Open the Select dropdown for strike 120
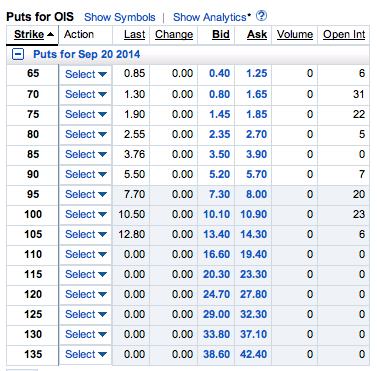377x371 pixels. pos(86,294)
